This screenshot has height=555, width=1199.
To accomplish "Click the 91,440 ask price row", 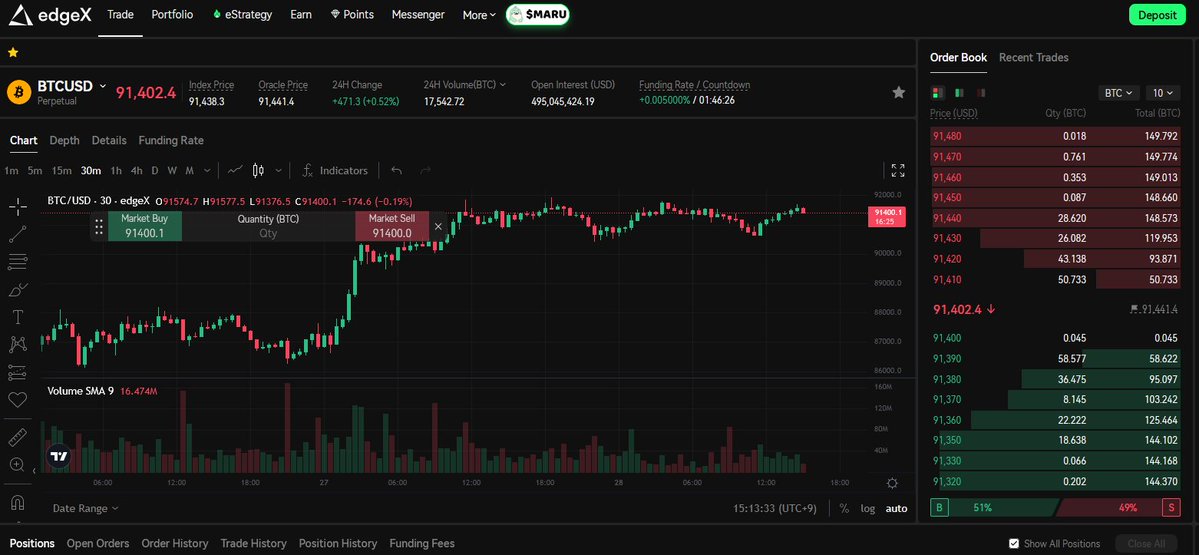I will pos(1056,218).
